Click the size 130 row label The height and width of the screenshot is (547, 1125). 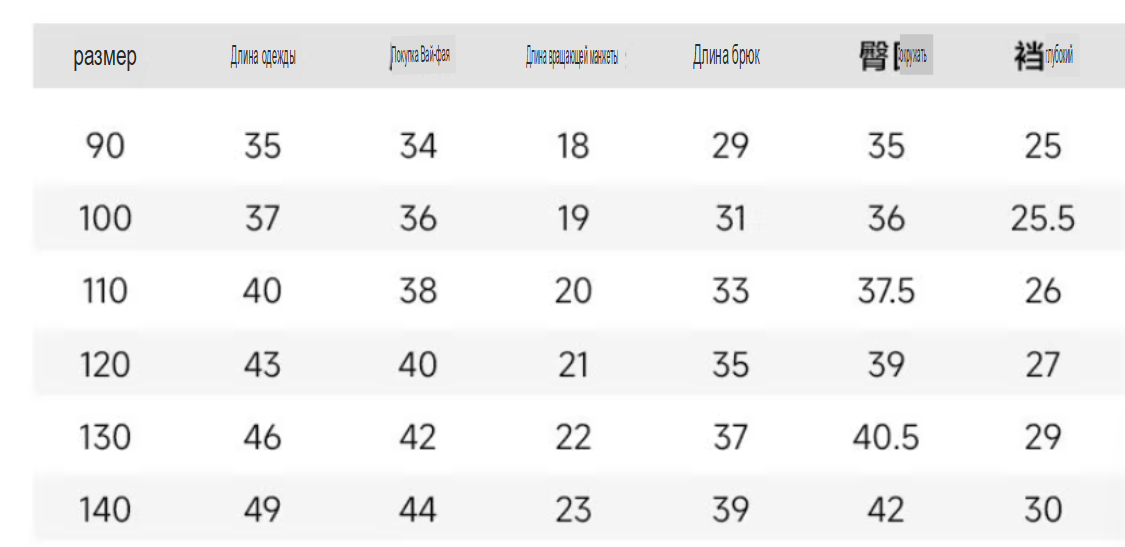coord(105,437)
